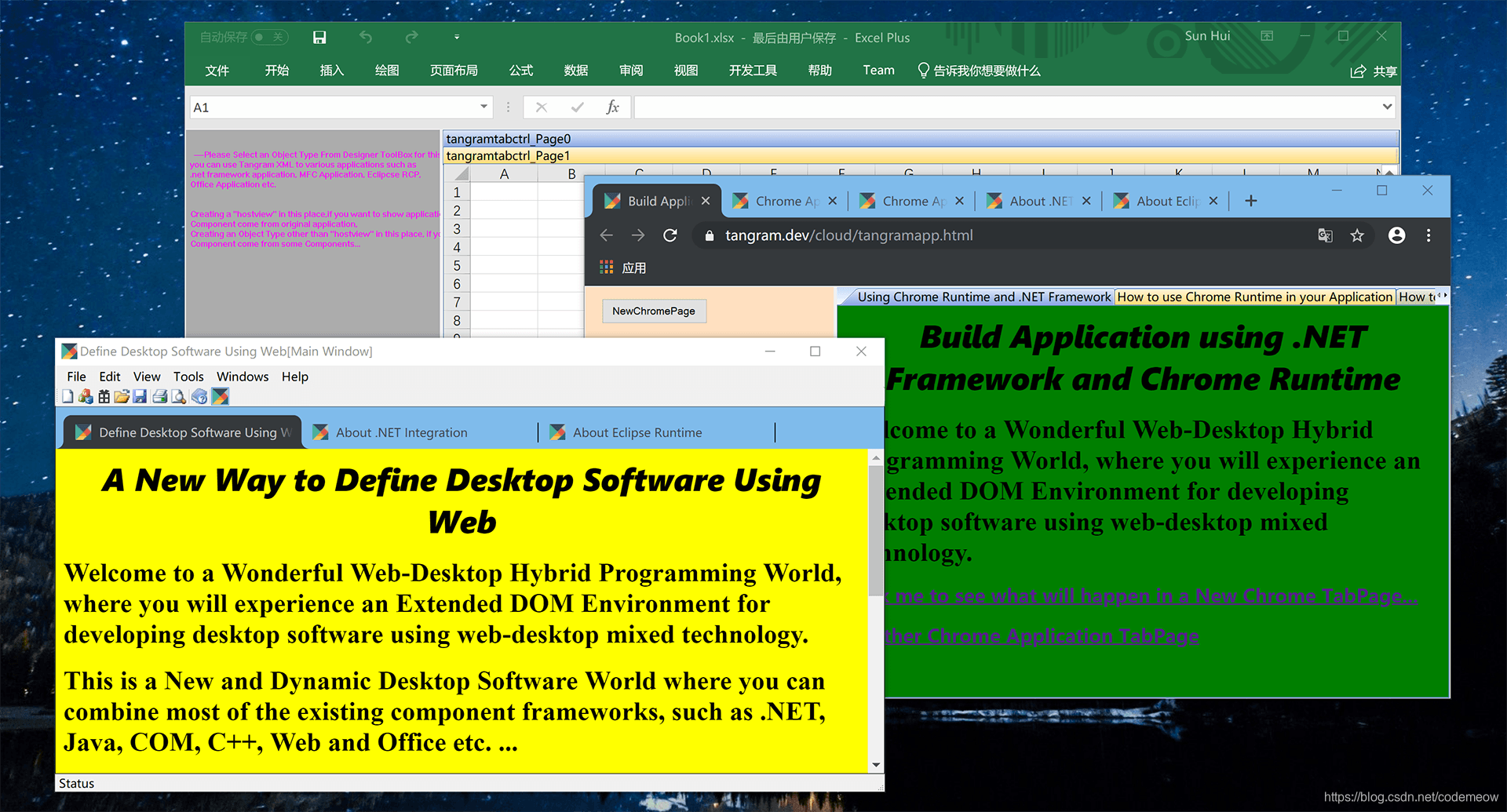Click Excel column A header
The height and width of the screenshot is (812, 1507).
click(504, 174)
